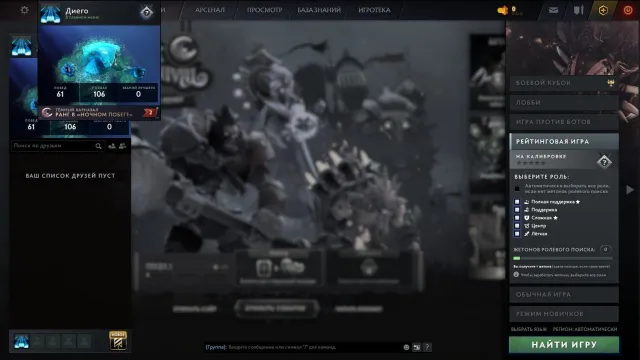Image resolution: width=640 pixels, height=360 pixels.
Task: Open the Игротека tab
Action: click(x=374, y=10)
